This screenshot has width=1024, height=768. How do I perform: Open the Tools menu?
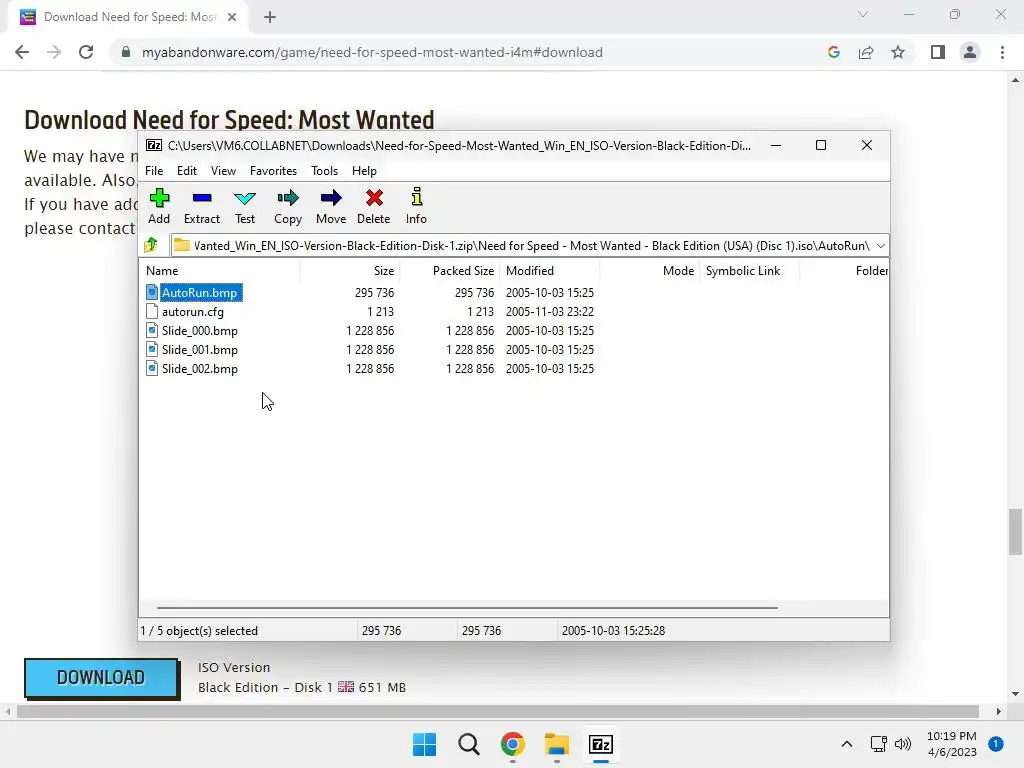coord(324,170)
